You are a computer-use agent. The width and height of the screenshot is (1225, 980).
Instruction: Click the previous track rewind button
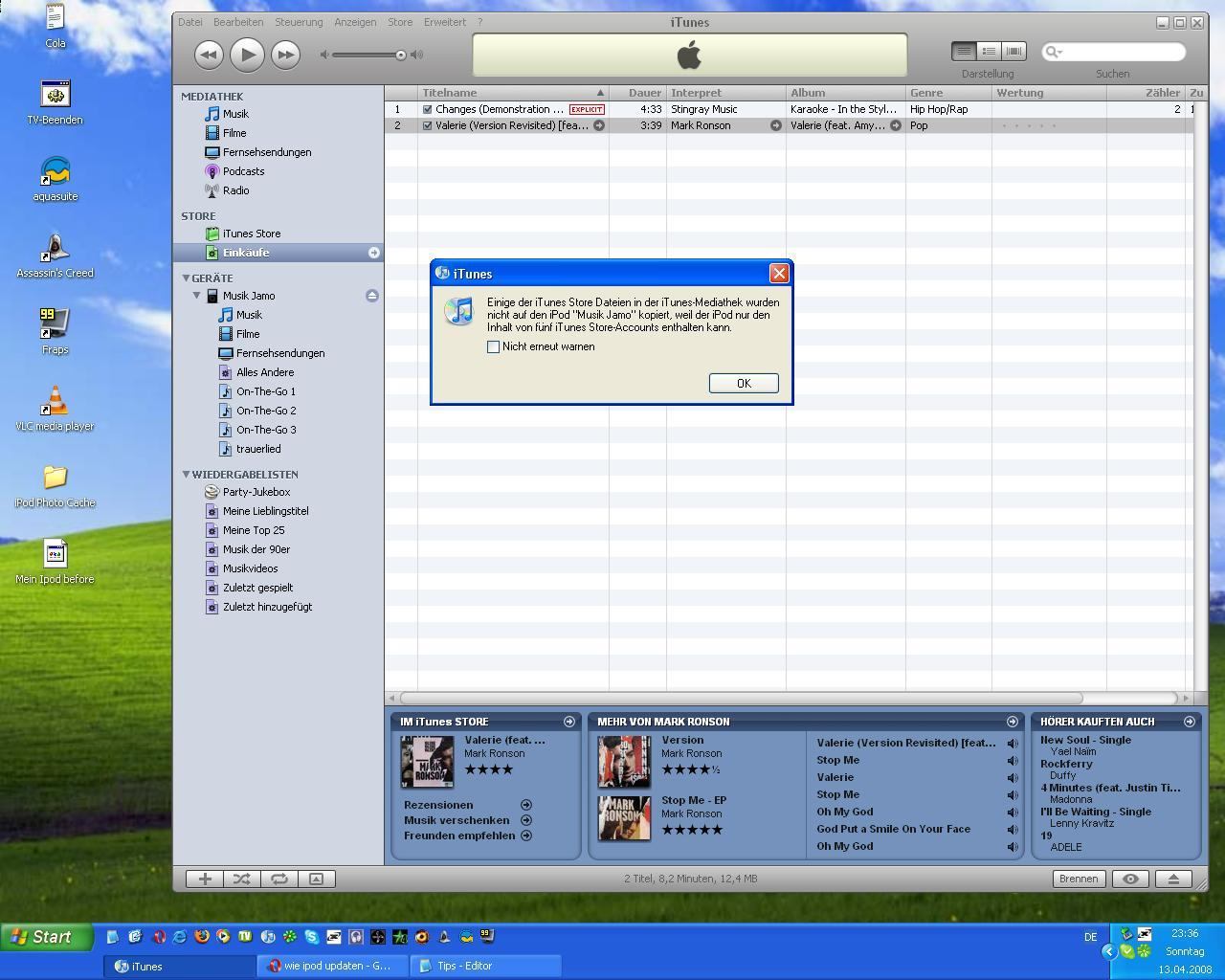click(209, 55)
